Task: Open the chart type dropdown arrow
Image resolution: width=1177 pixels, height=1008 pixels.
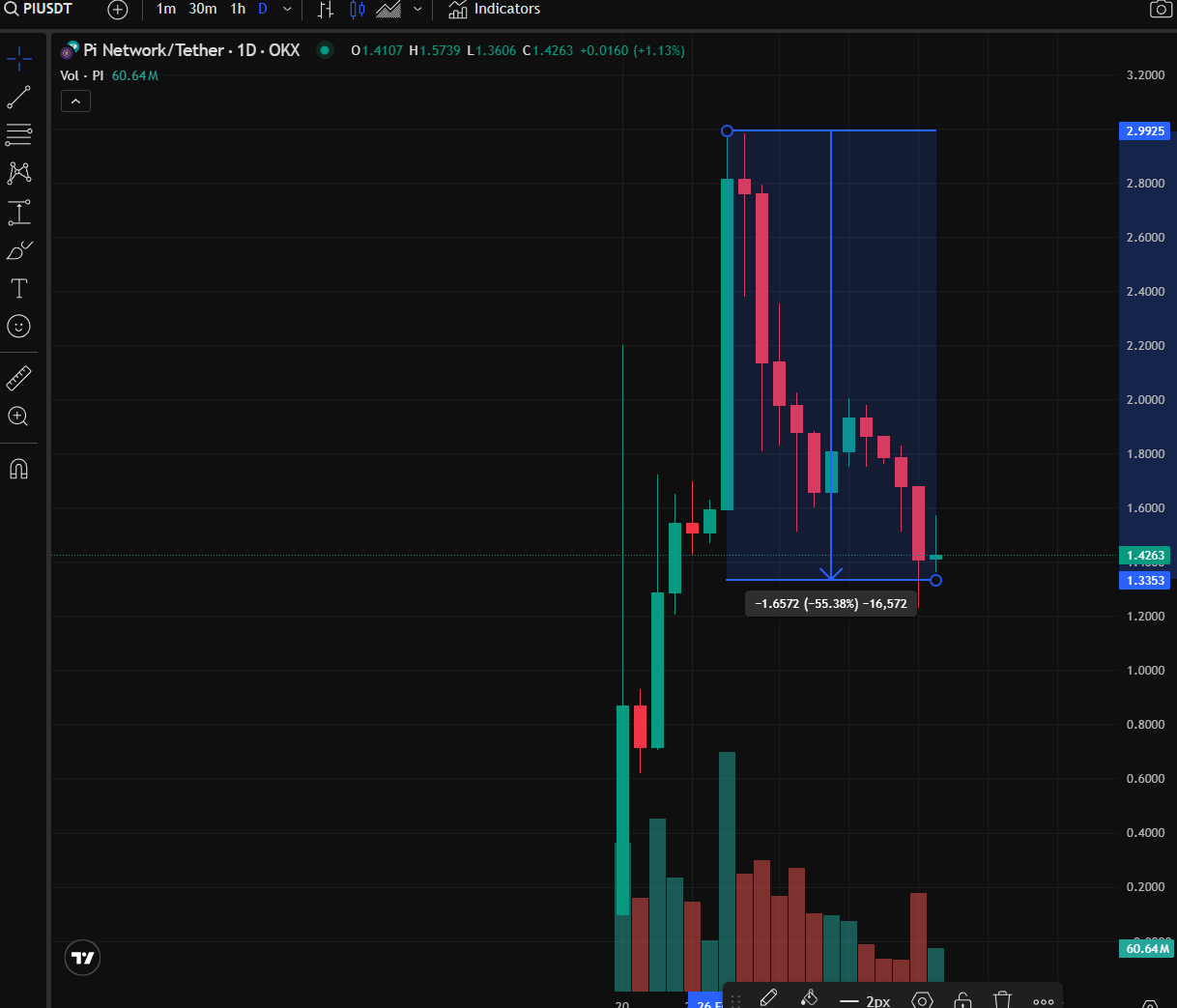Action: (x=417, y=10)
